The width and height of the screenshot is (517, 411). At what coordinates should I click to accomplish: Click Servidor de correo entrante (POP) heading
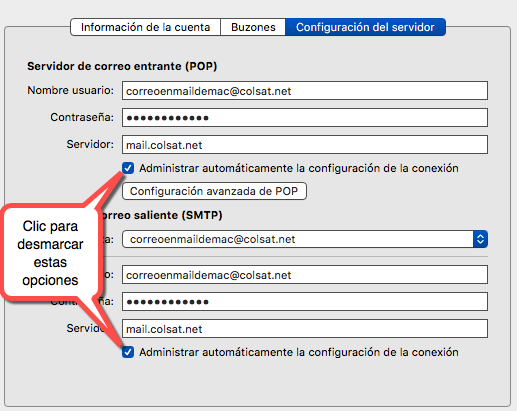[122, 66]
